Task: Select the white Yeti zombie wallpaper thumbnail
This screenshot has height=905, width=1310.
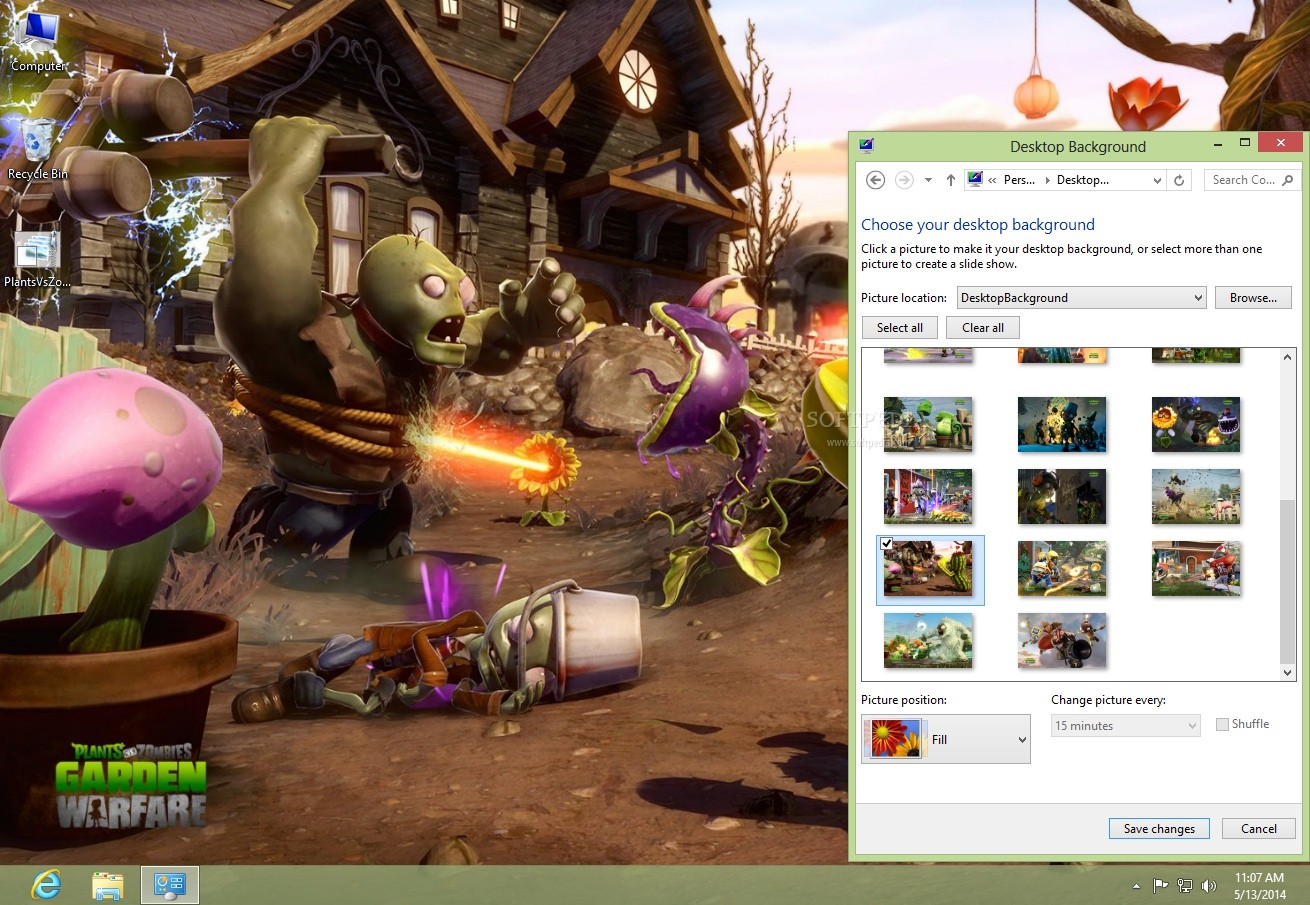Action: (928, 640)
